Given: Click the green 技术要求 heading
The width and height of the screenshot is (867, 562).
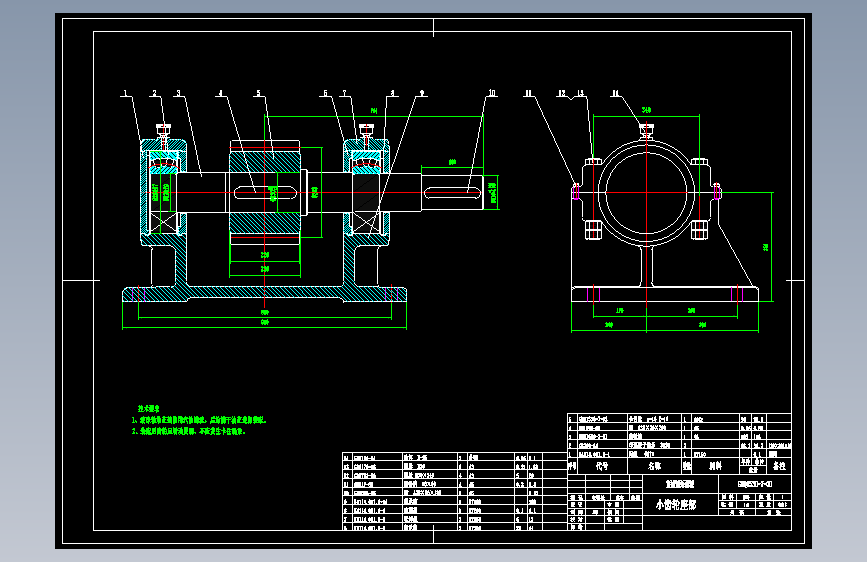Looking at the screenshot, I should 149,409.
